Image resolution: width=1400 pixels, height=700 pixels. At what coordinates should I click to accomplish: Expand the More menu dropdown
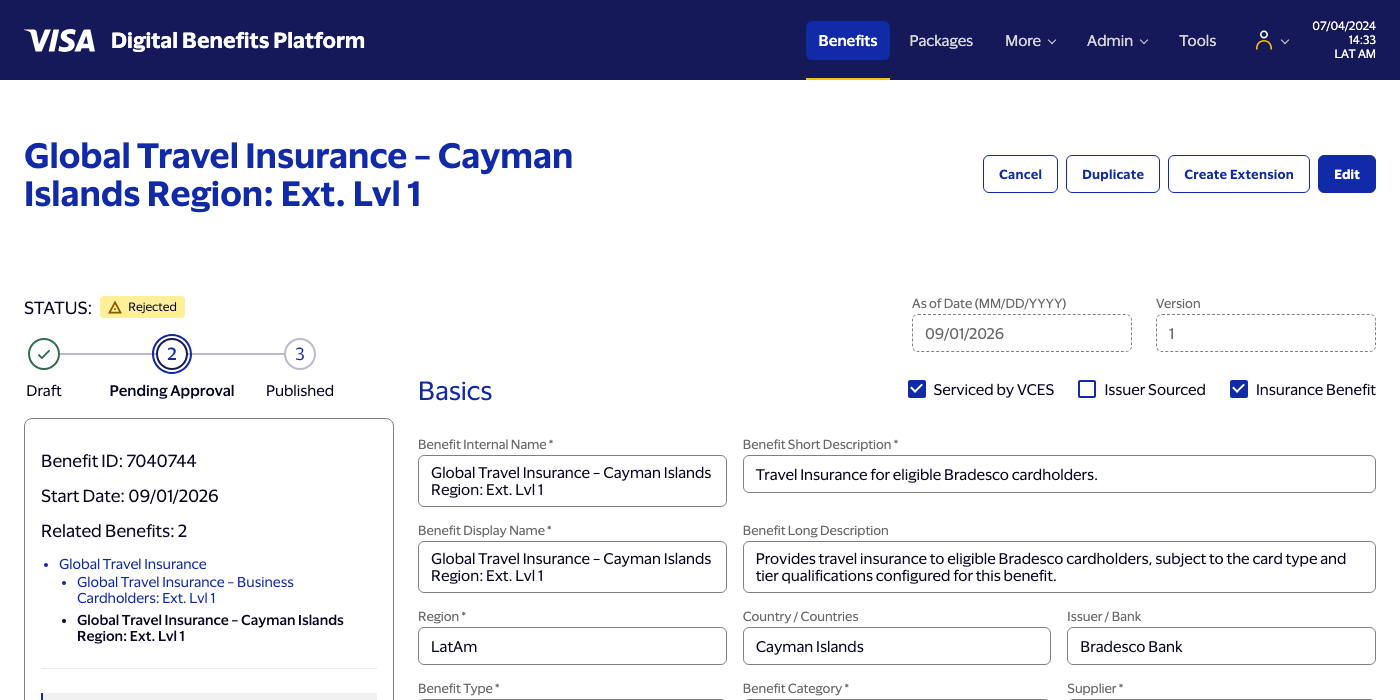click(x=1030, y=41)
